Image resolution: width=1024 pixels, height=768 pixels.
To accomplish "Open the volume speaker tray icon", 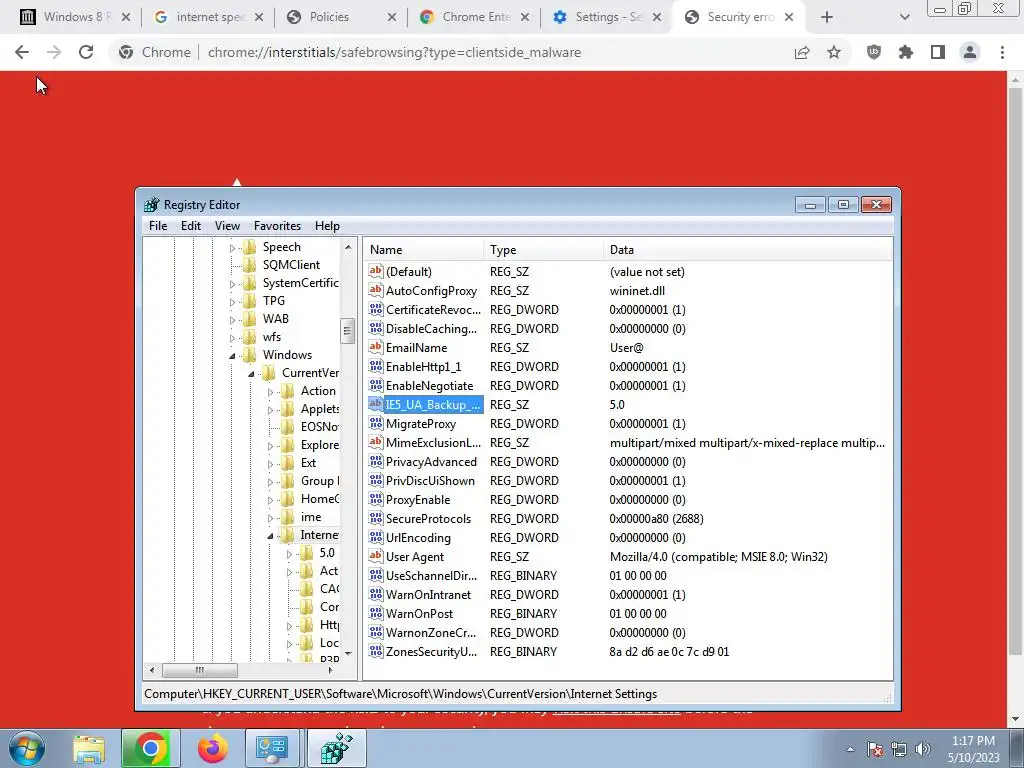I will (x=923, y=749).
